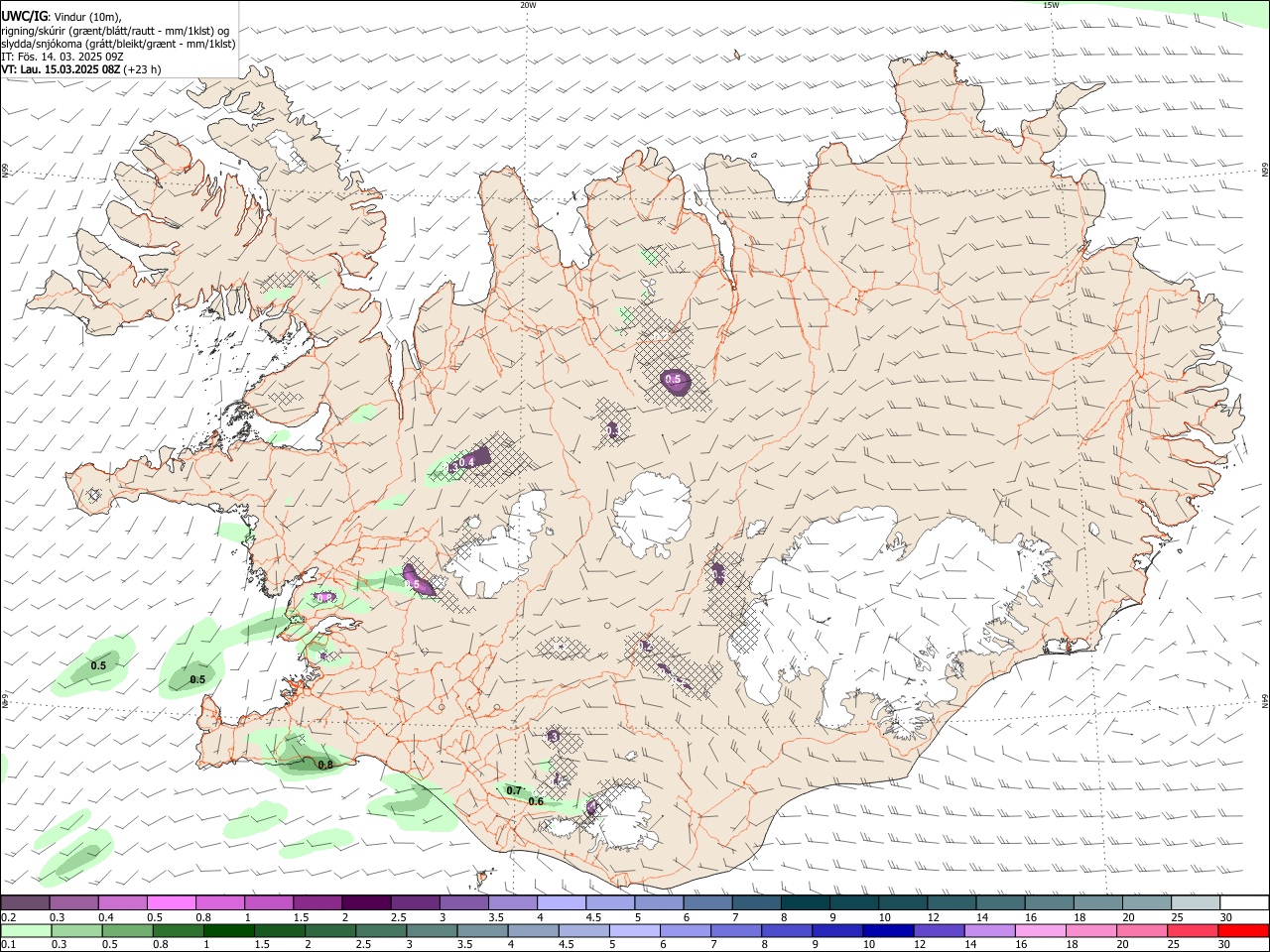Click the 'slydda/snjókoma' legend description line

[118, 44]
